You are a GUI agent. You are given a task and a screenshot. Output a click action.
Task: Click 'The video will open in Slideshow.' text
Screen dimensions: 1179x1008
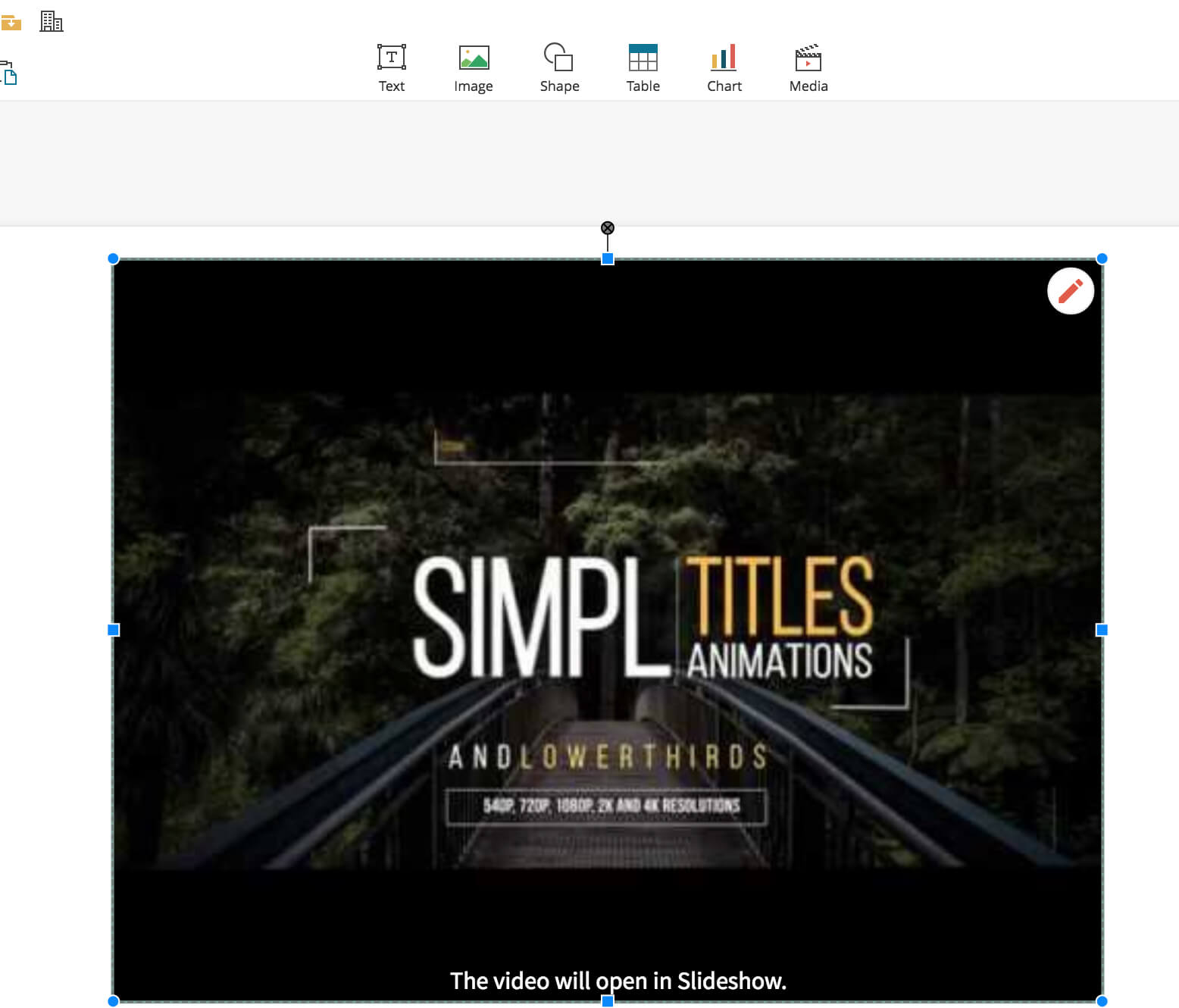point(618,981)
